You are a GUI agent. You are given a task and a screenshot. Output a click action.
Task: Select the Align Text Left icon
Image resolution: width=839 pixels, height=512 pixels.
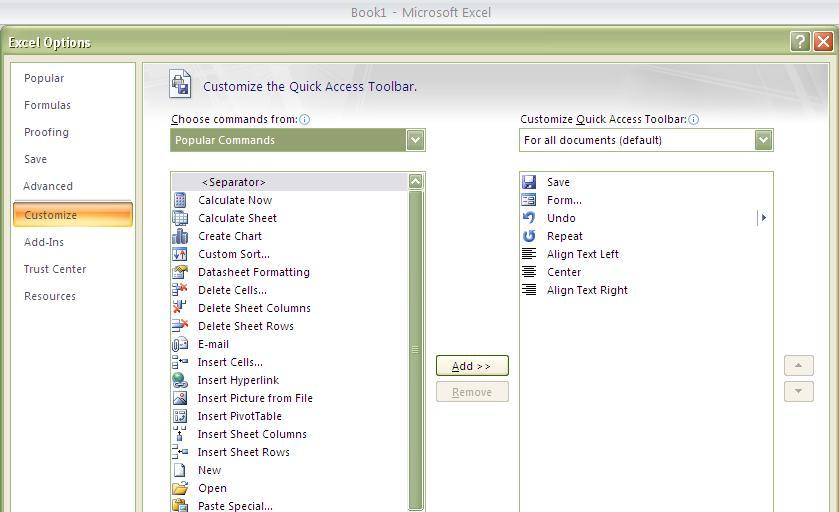point(529,254)
